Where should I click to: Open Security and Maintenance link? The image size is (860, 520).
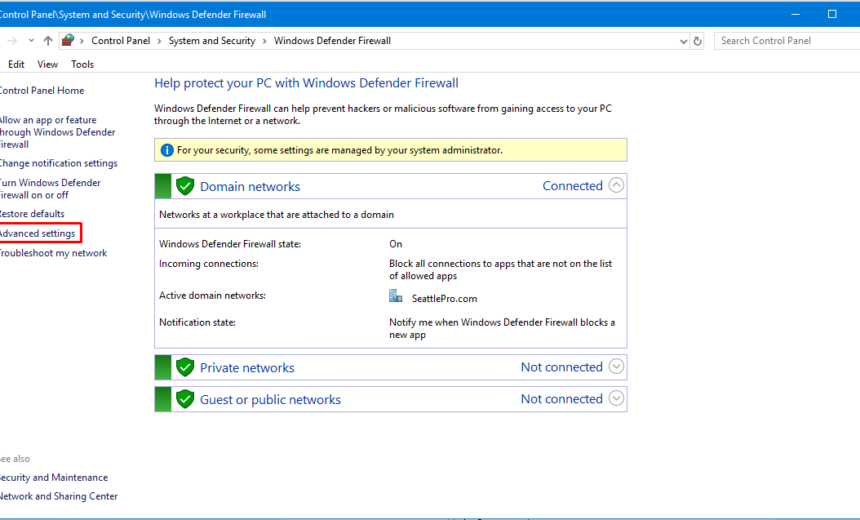tap(54, 478)
